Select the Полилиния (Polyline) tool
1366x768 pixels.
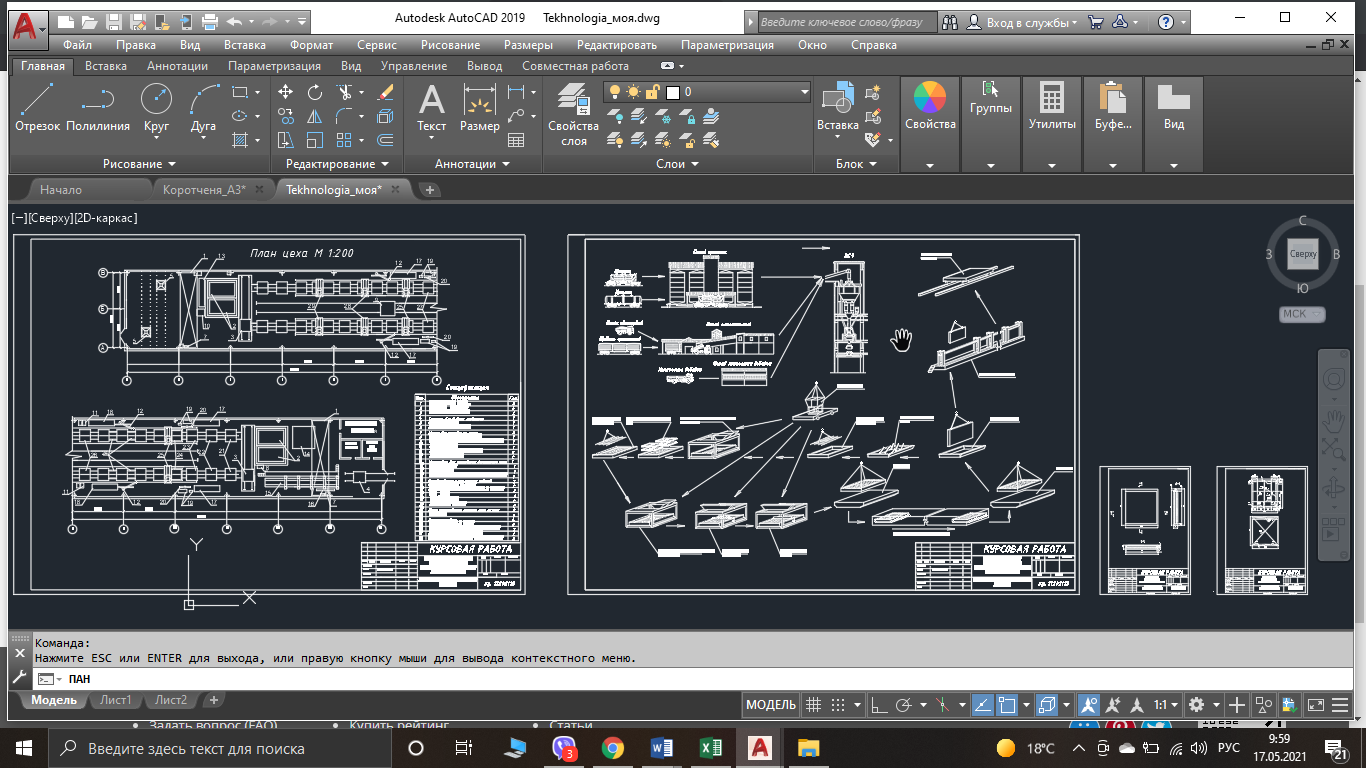[x=98, y=107]
